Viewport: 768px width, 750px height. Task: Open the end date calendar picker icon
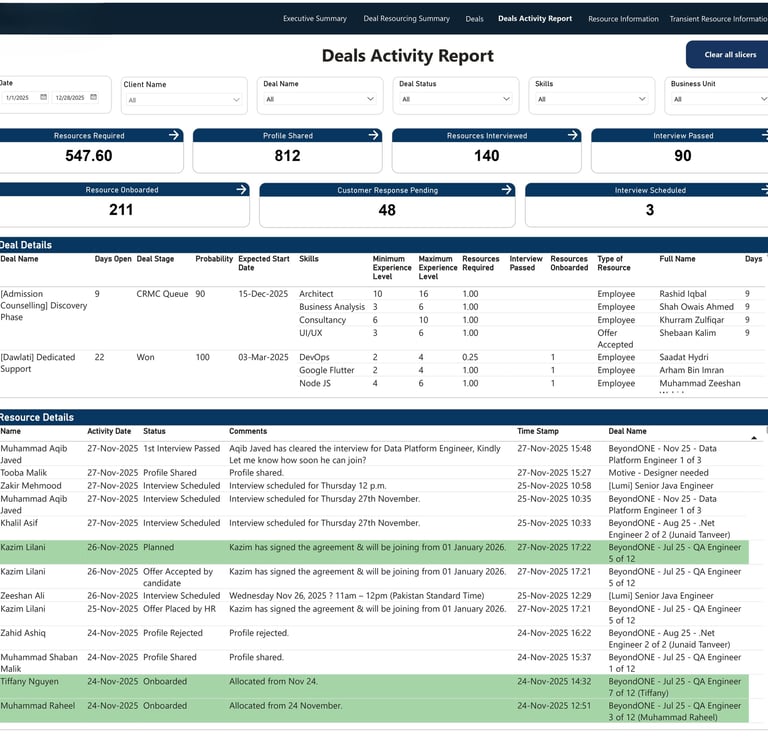[x=94, y=97]
